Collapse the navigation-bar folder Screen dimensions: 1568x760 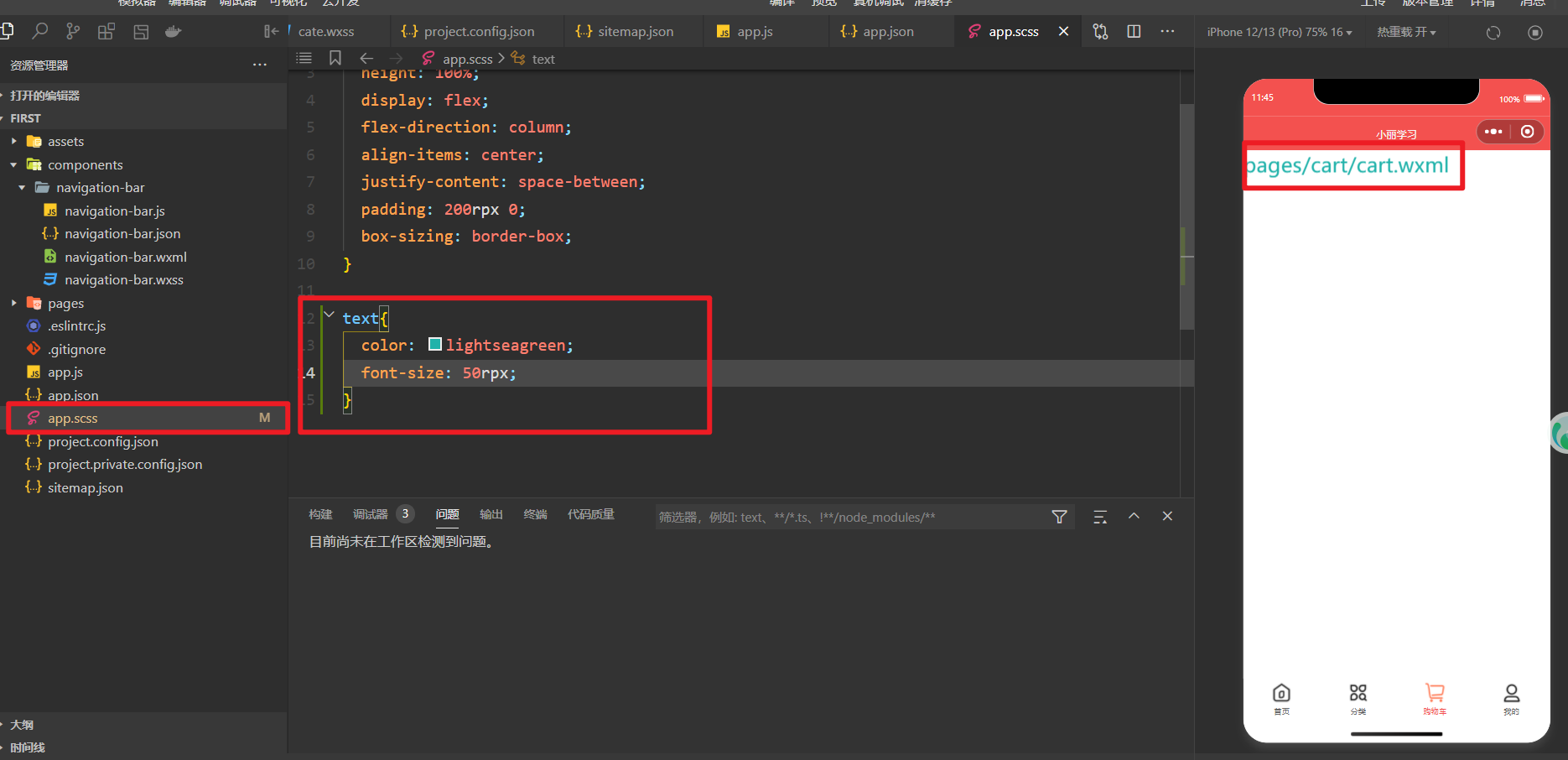tap(23, 188)
